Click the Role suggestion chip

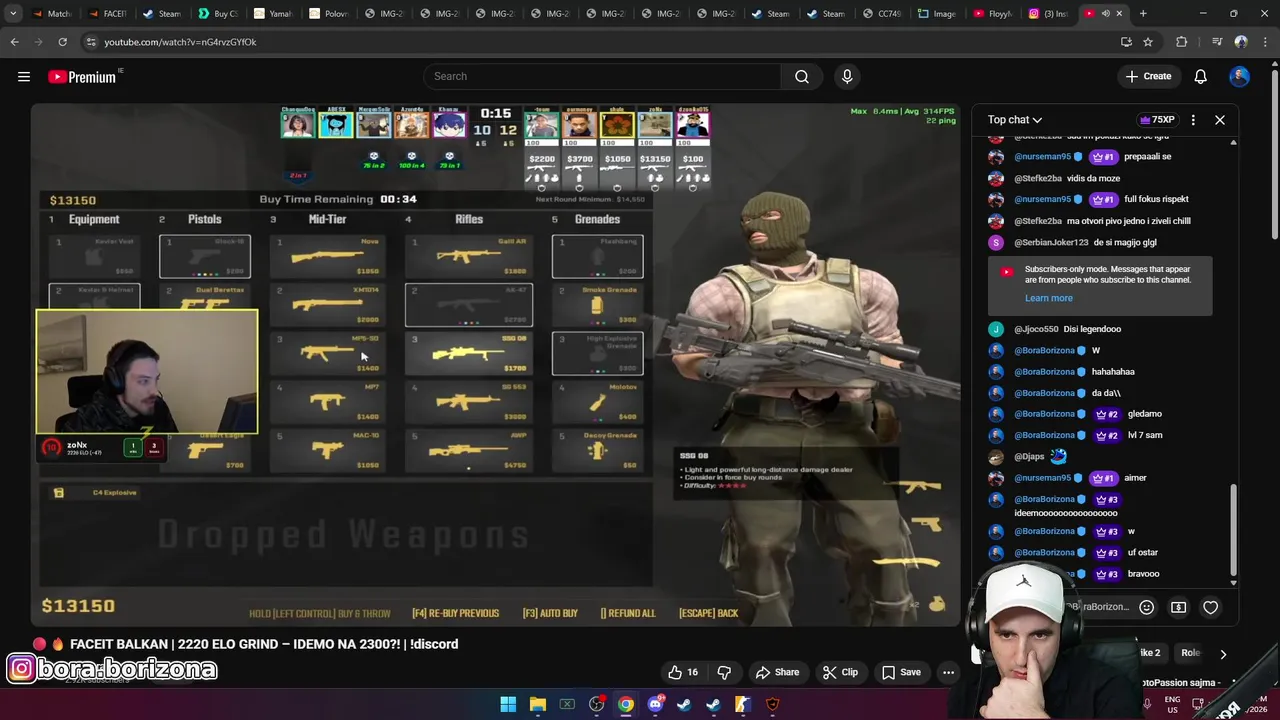1190,653
